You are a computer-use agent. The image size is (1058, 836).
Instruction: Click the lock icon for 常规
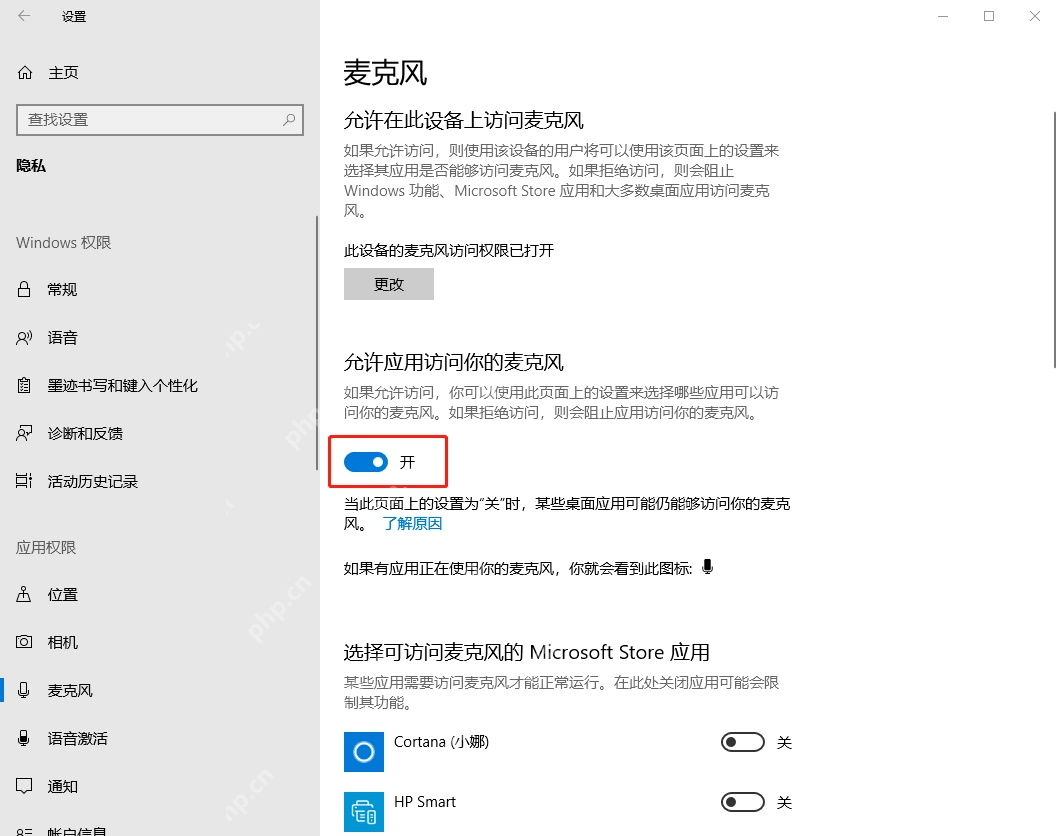click(x=24, y=289)
